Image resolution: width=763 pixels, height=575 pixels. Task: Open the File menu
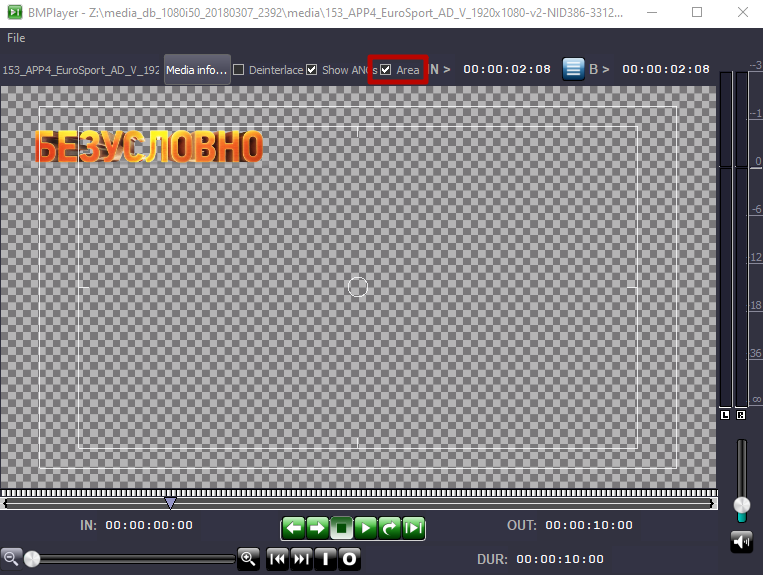[x=16, y=38]
